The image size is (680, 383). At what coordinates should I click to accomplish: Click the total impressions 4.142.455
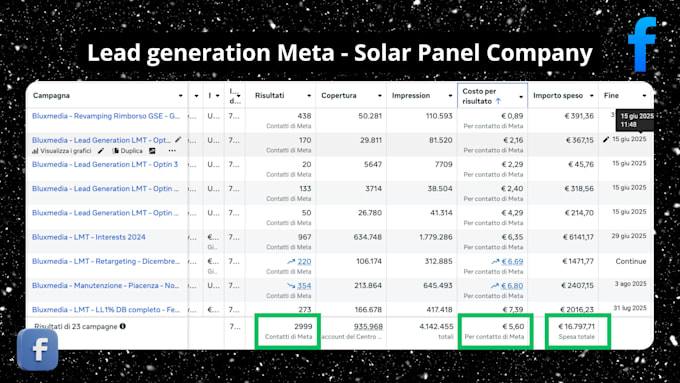click(x=436, y=327)
